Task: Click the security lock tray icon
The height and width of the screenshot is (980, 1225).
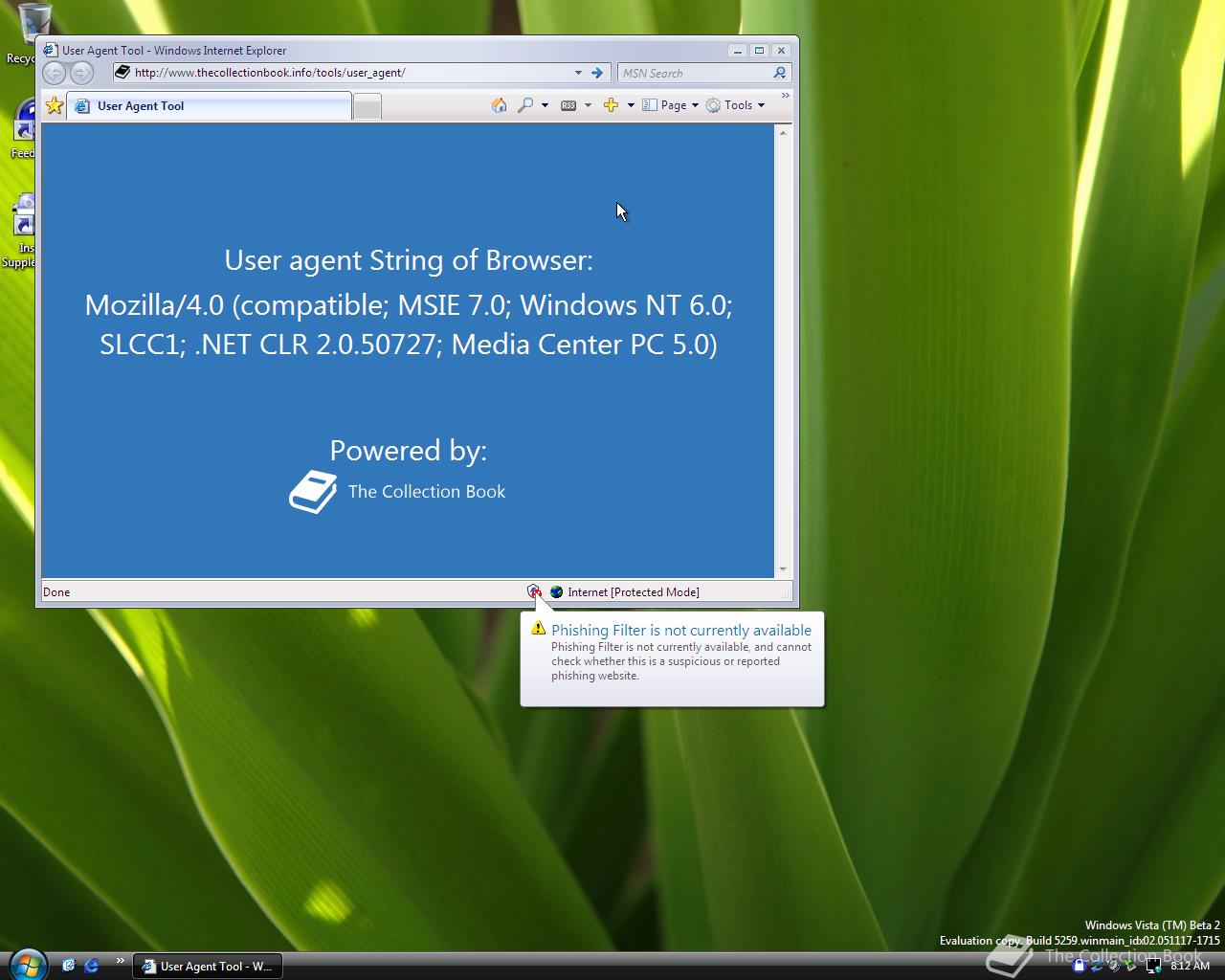Action: click(1080, 966)
